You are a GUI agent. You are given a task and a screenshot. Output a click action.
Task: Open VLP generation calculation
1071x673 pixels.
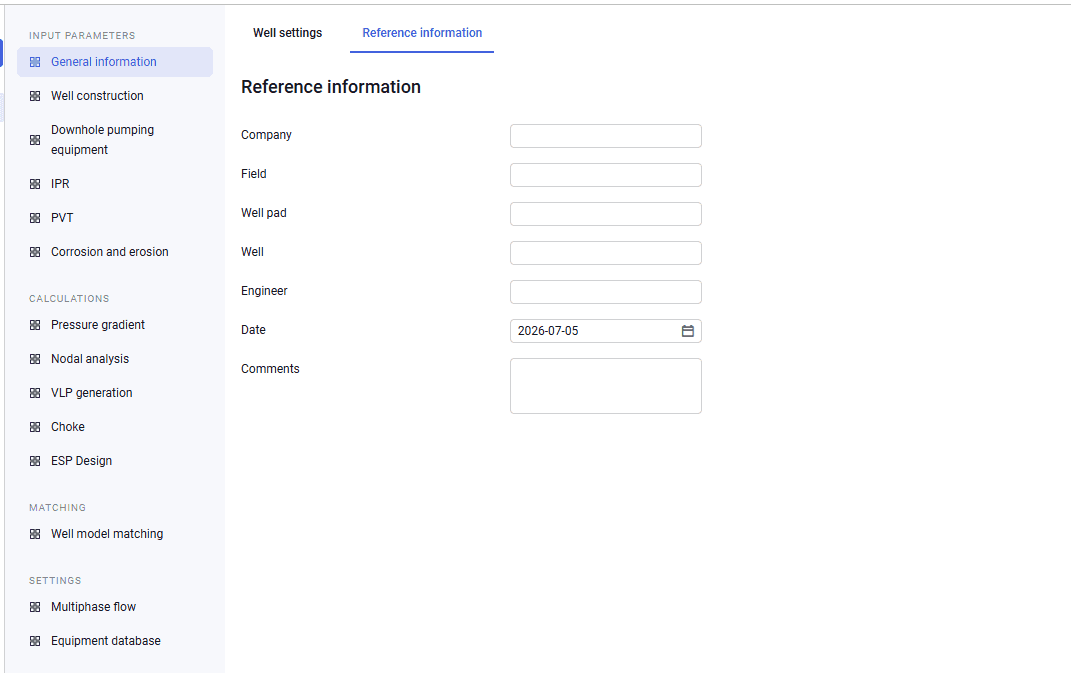(x=115, y=394)
